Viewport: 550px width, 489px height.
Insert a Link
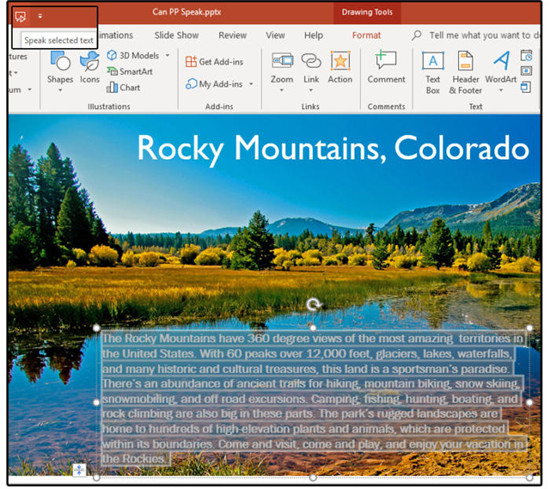[311, 71]
